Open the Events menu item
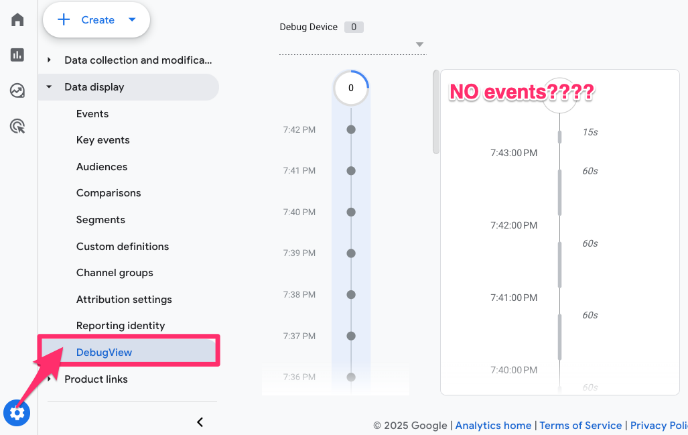 pyautogui.click(x=93, y=114)
